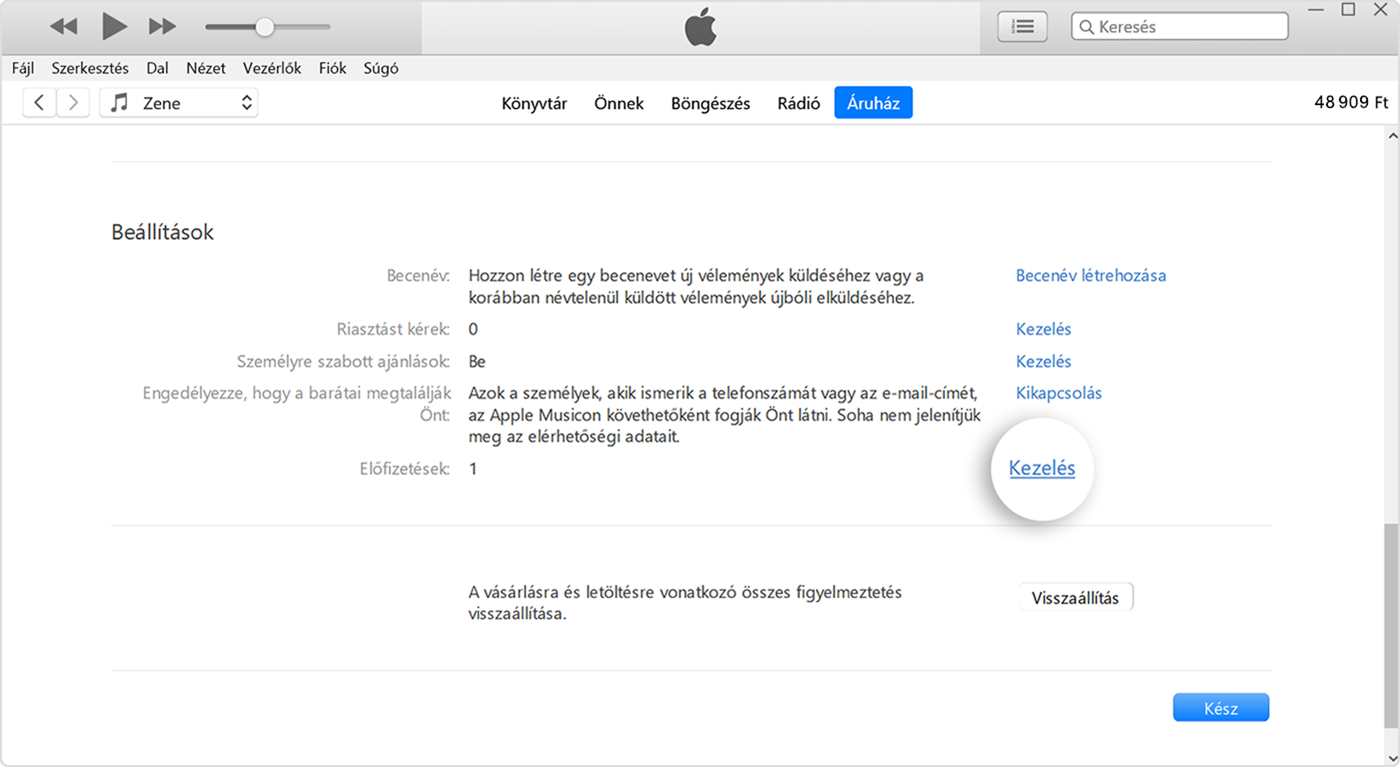Switch to the Könyvtár tab
This screenshot has width=1400, height=768.
(533, 102)
